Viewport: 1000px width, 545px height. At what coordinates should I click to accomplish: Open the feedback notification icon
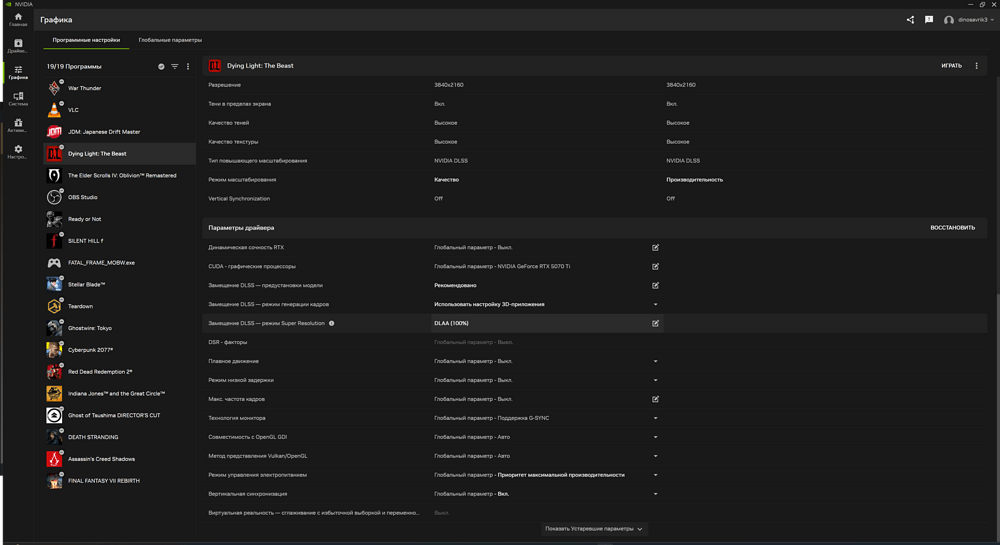(929, 20)
